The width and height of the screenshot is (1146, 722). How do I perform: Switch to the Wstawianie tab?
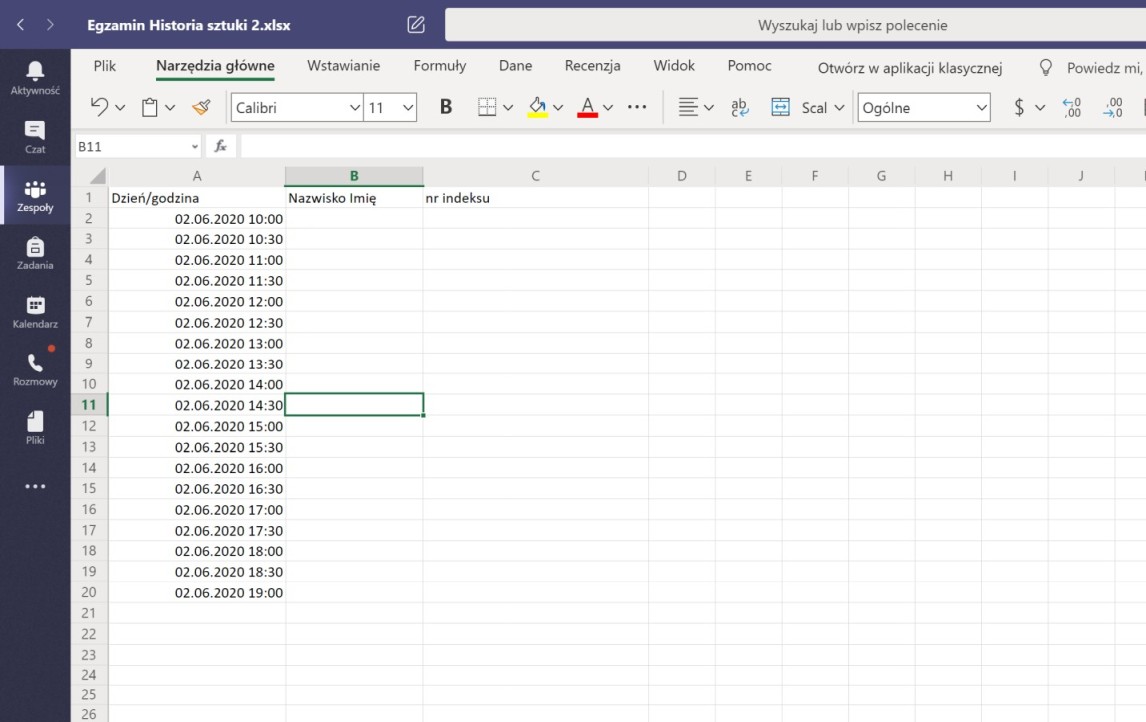pos(344,66)
